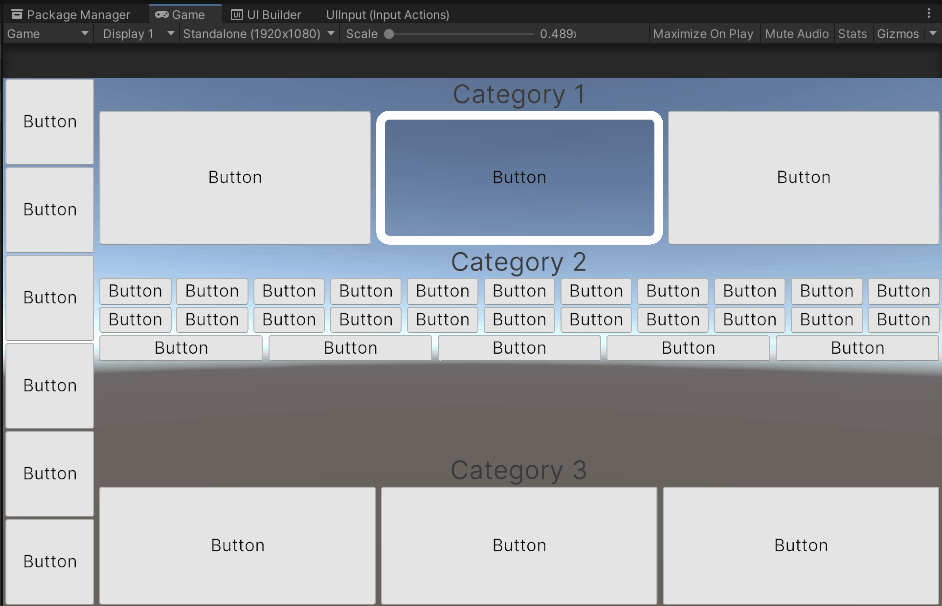Click the middle button in Category 3

pos(519,545)
